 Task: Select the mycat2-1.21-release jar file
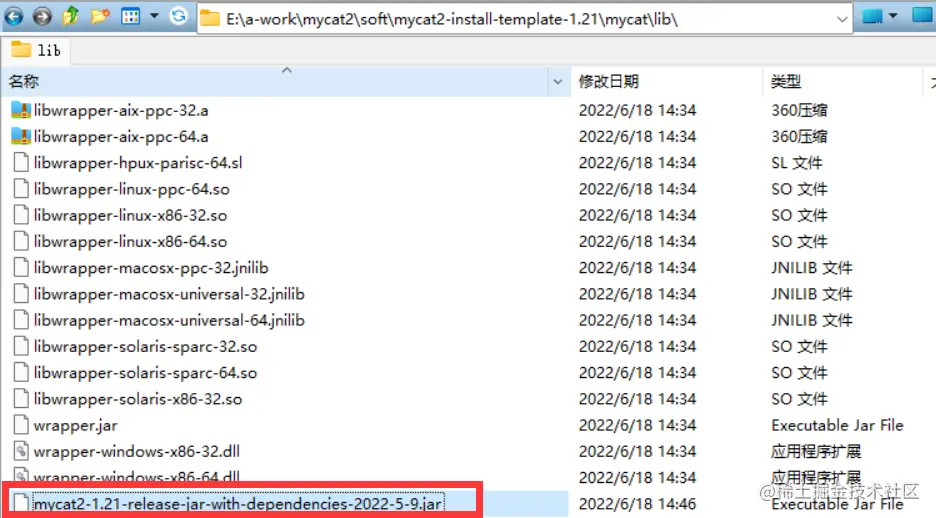point(238,504)
